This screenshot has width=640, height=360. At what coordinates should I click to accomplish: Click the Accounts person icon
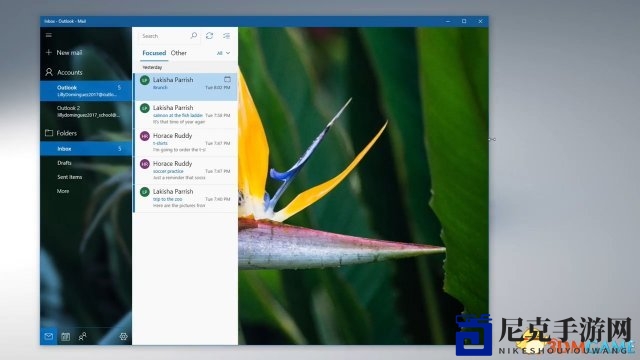[x=49, y=72]
